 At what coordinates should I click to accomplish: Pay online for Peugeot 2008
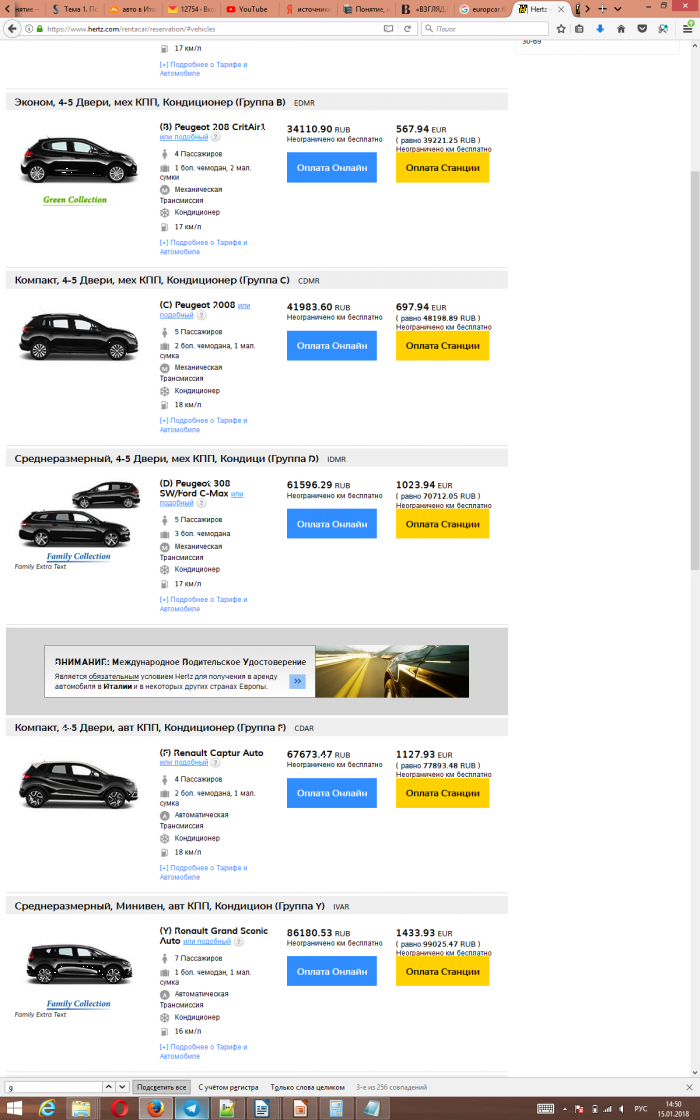pos(331,346)
